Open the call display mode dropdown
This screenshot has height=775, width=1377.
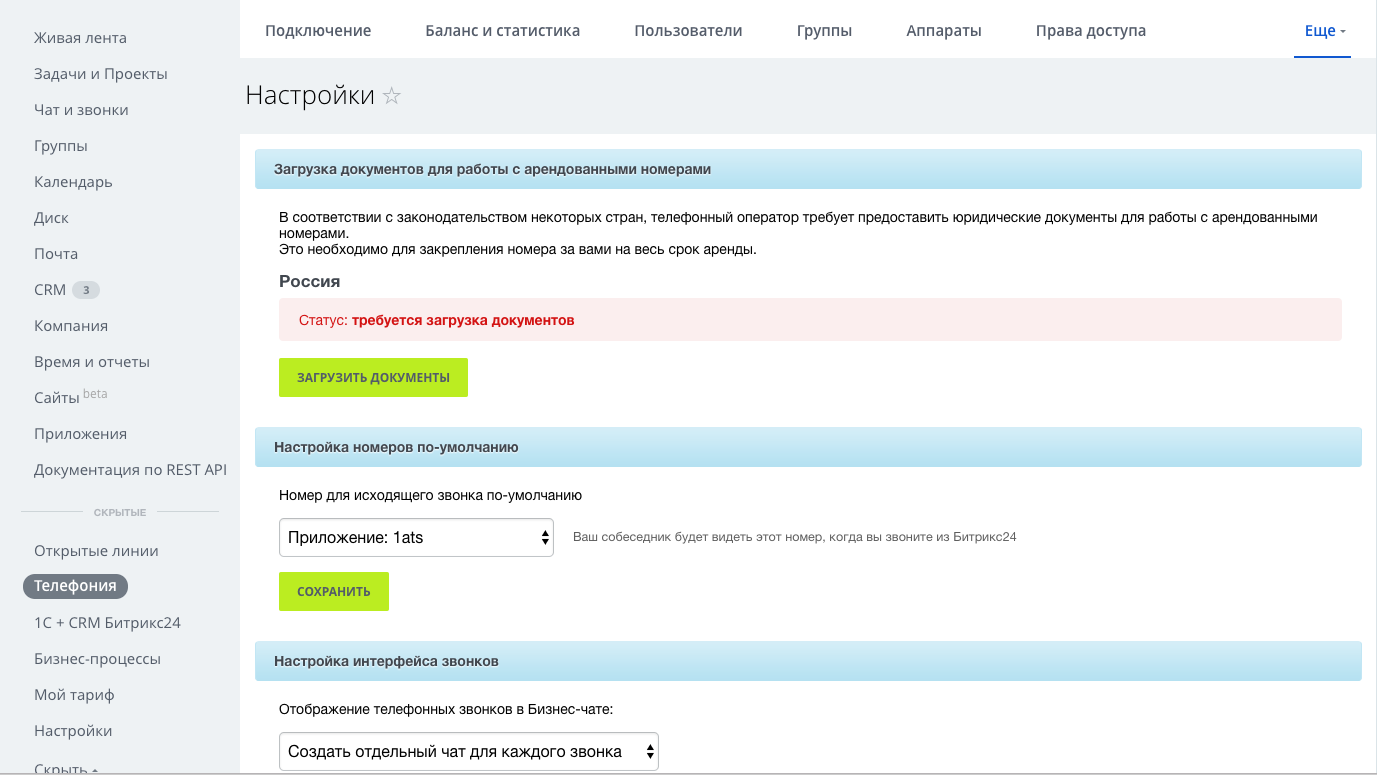pyautogui.click(x=469, y=751)
